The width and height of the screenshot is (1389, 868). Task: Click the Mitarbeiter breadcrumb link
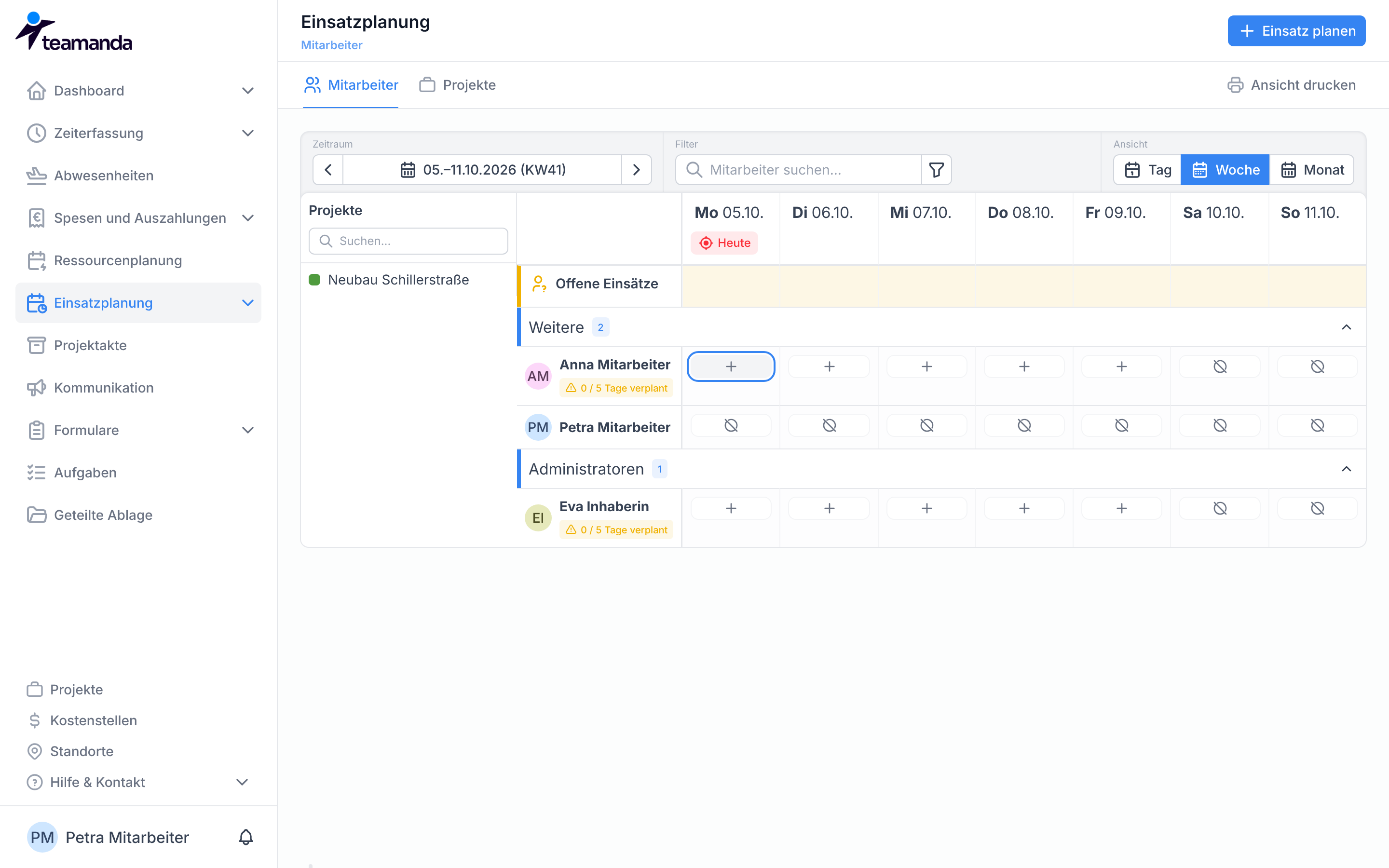[332, 45]
